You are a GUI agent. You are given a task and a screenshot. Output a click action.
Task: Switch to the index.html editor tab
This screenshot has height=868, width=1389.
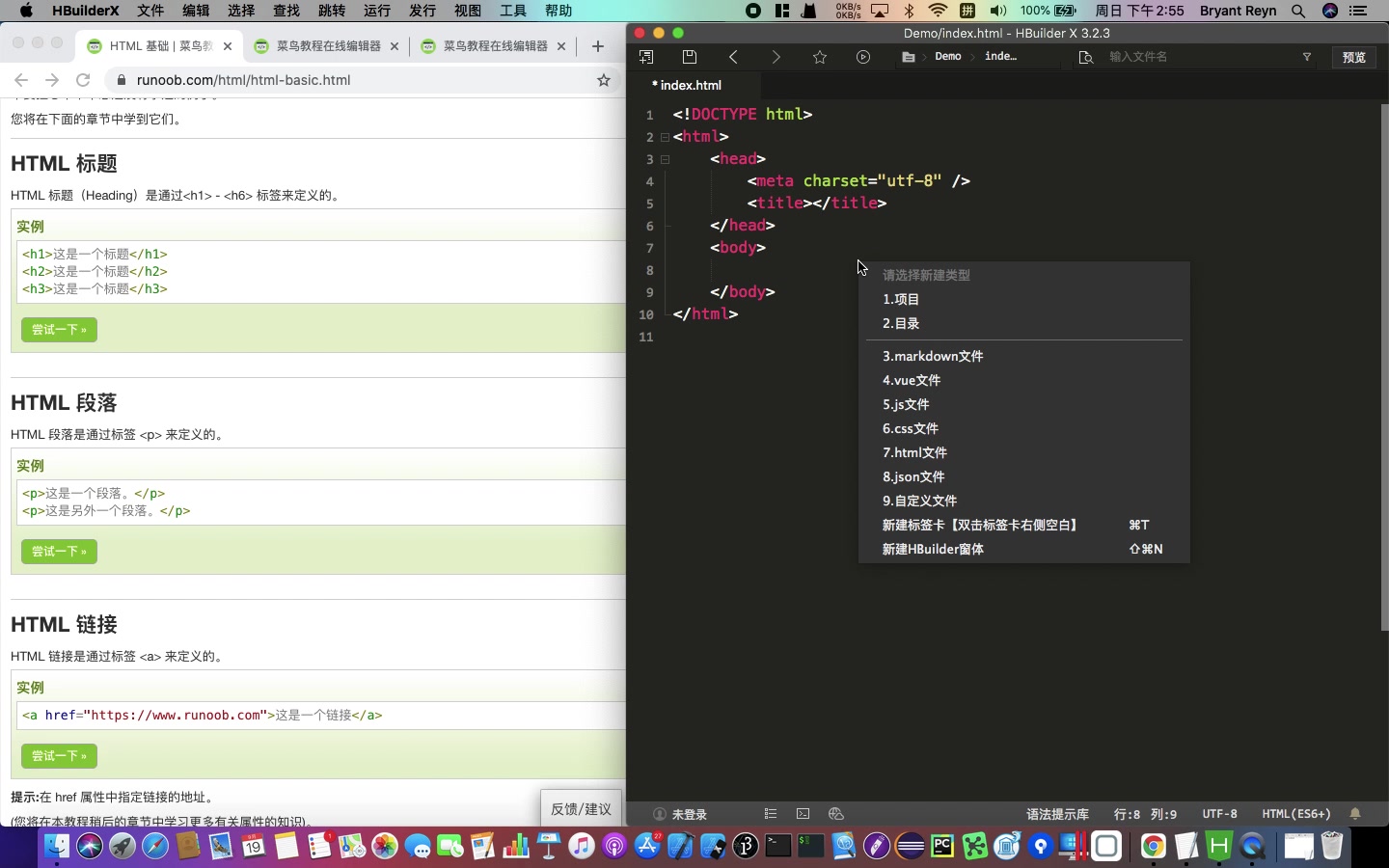pos(691,85)
